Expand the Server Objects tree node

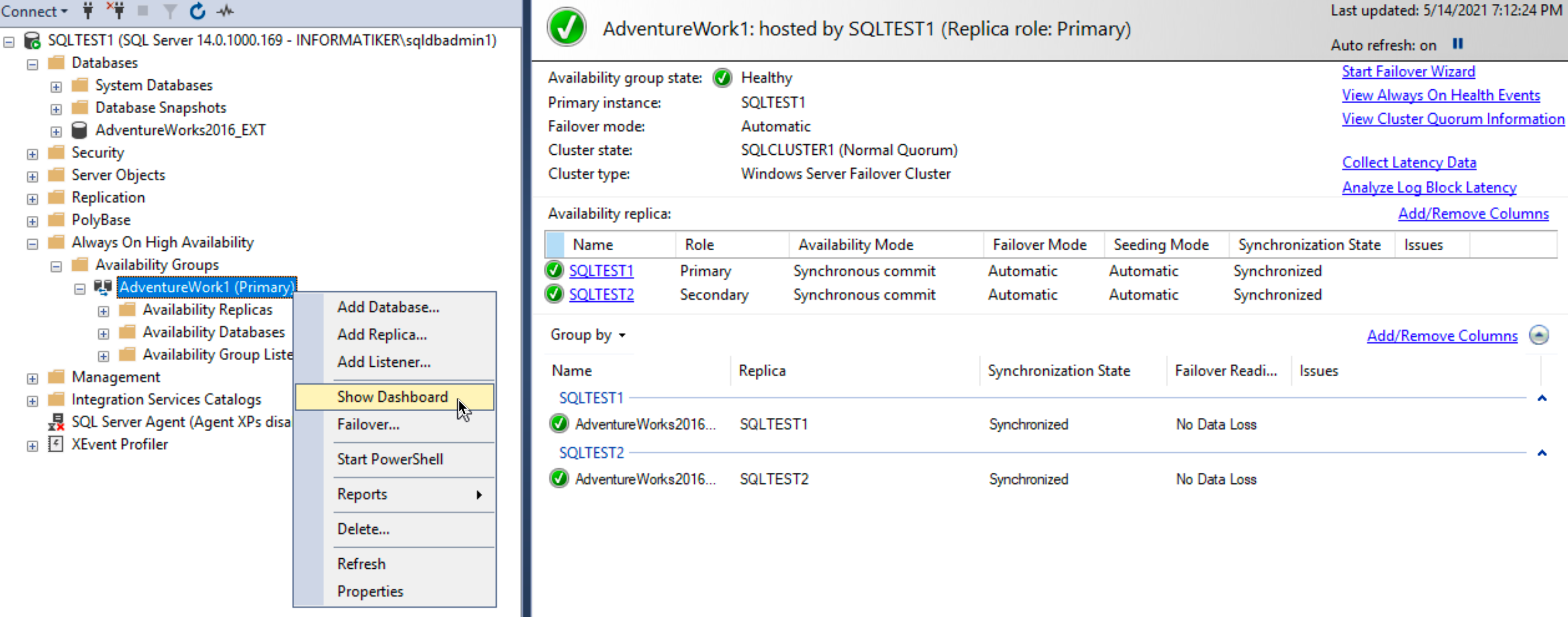[x=33, y=177]
